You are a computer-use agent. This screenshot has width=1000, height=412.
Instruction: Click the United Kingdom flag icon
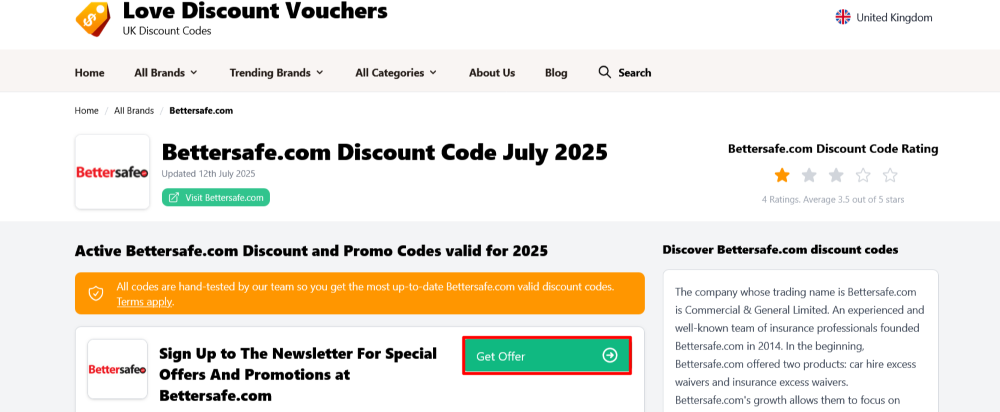(843, 17)
